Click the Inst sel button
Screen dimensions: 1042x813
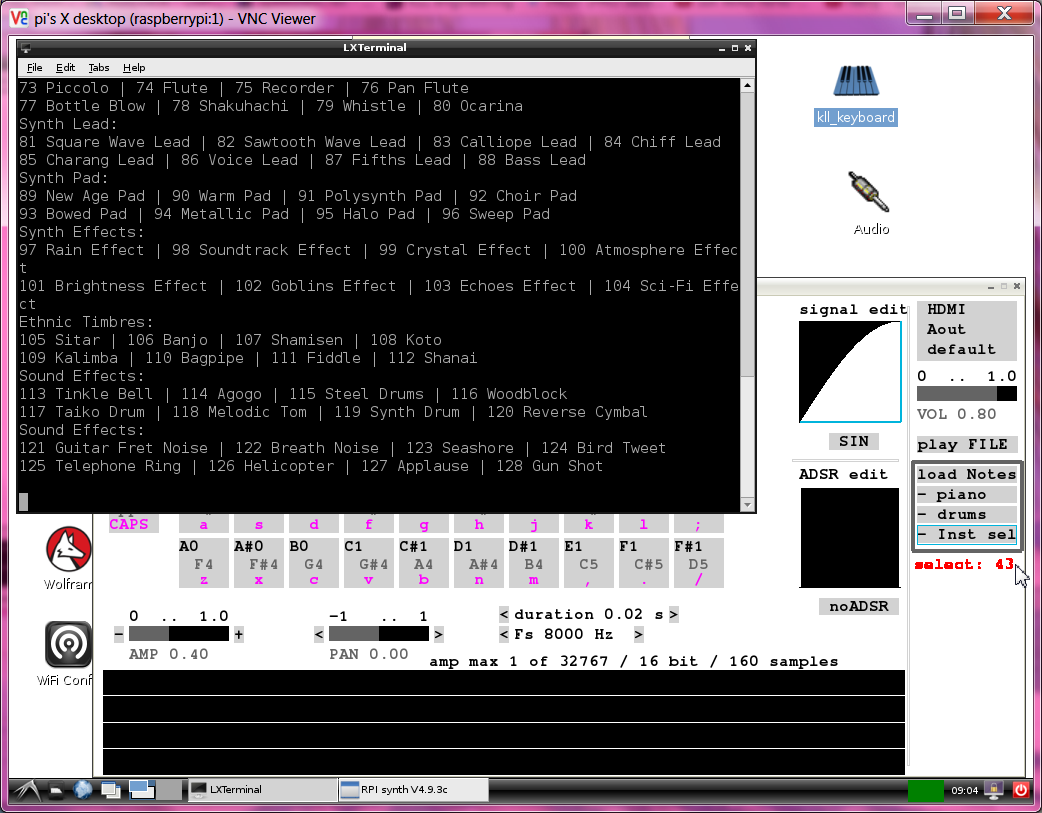pos(966,535)
